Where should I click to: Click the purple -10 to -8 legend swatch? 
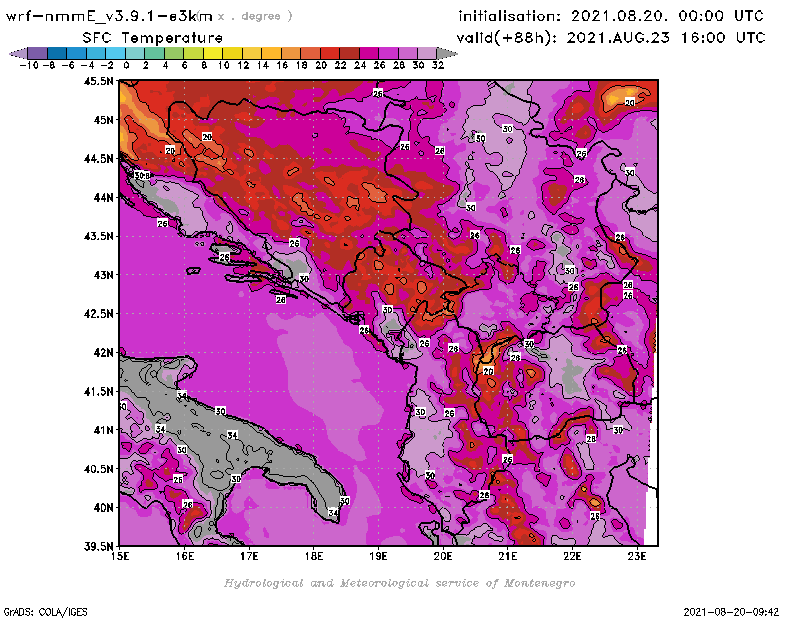pos(38,53)
